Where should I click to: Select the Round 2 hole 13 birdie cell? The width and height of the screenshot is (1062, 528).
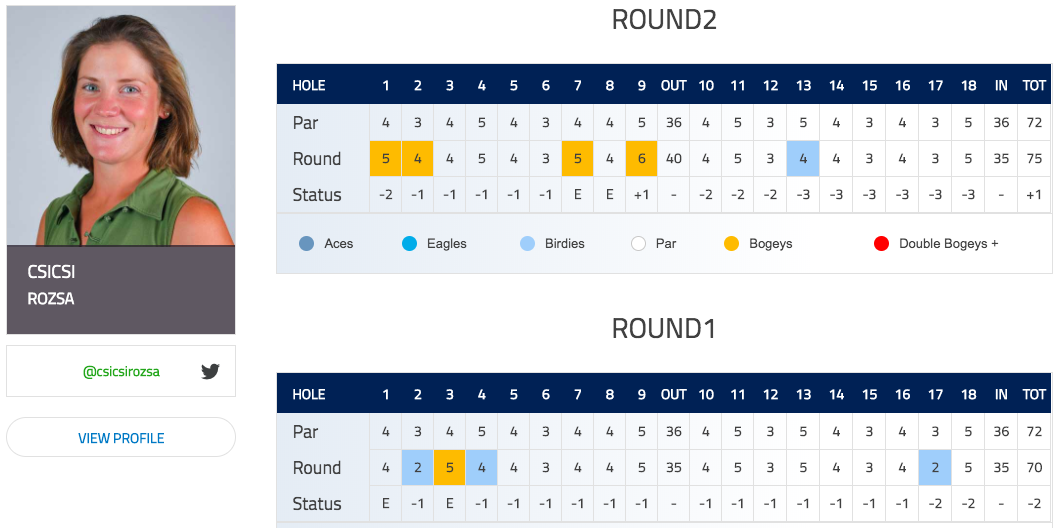[x=803, y=158]
